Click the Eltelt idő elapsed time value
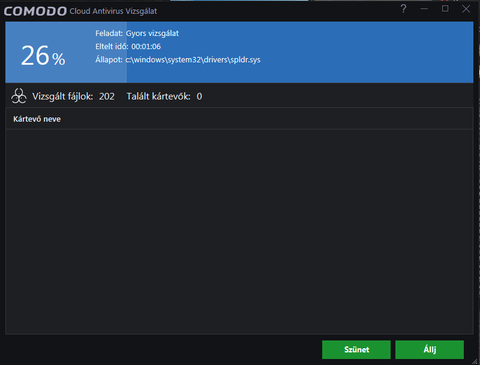Image resolution: width=480 pixels, height=365 pixels. 146,46
